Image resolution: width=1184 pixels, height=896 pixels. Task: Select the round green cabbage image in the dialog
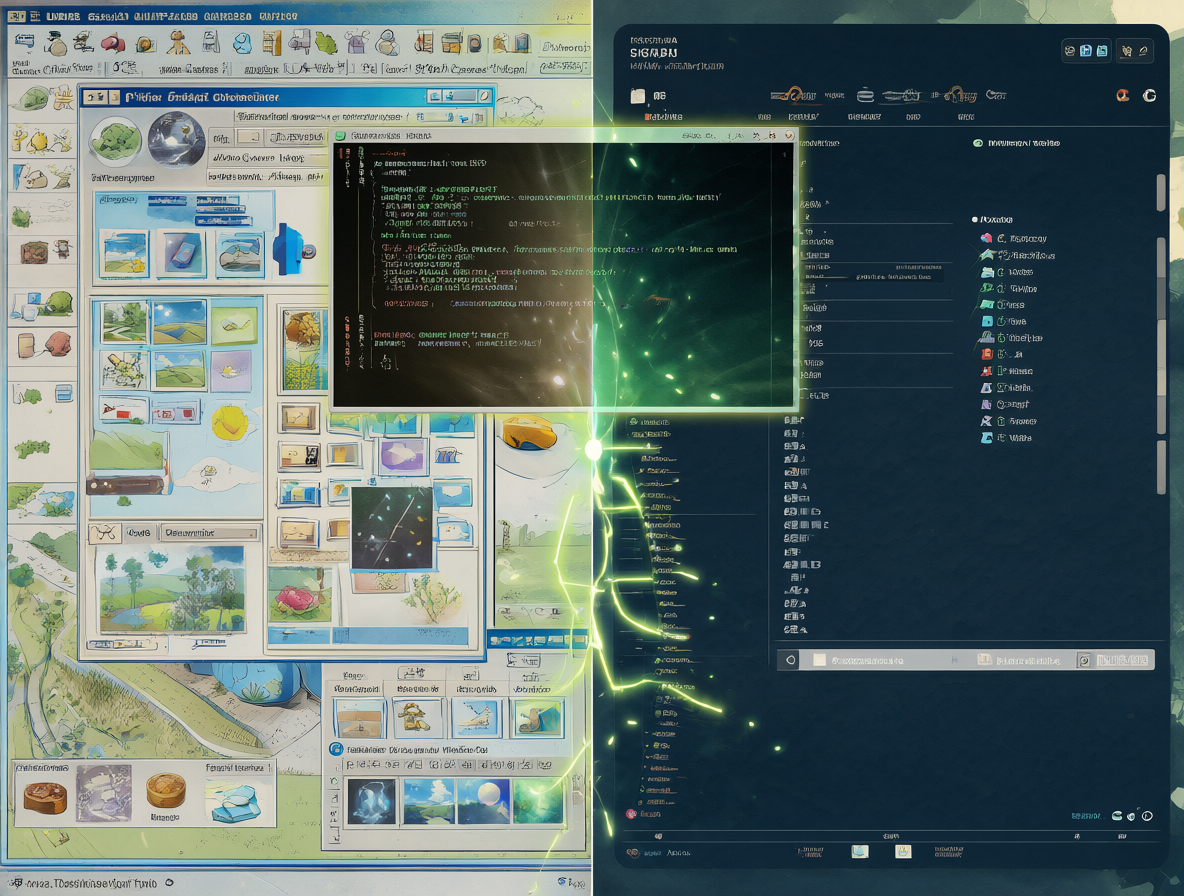116,142
